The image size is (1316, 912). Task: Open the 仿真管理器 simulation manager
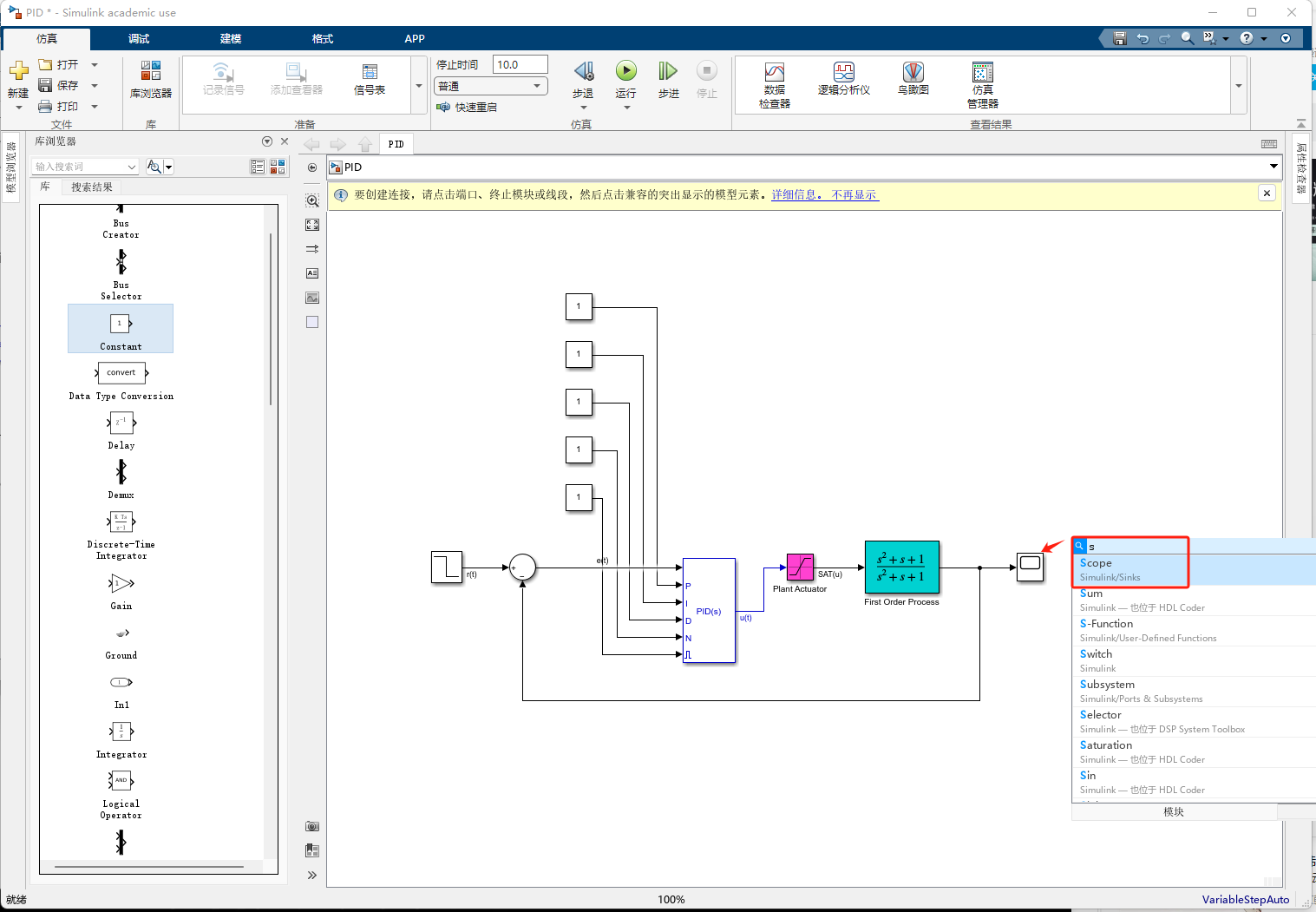coord(983,85)
